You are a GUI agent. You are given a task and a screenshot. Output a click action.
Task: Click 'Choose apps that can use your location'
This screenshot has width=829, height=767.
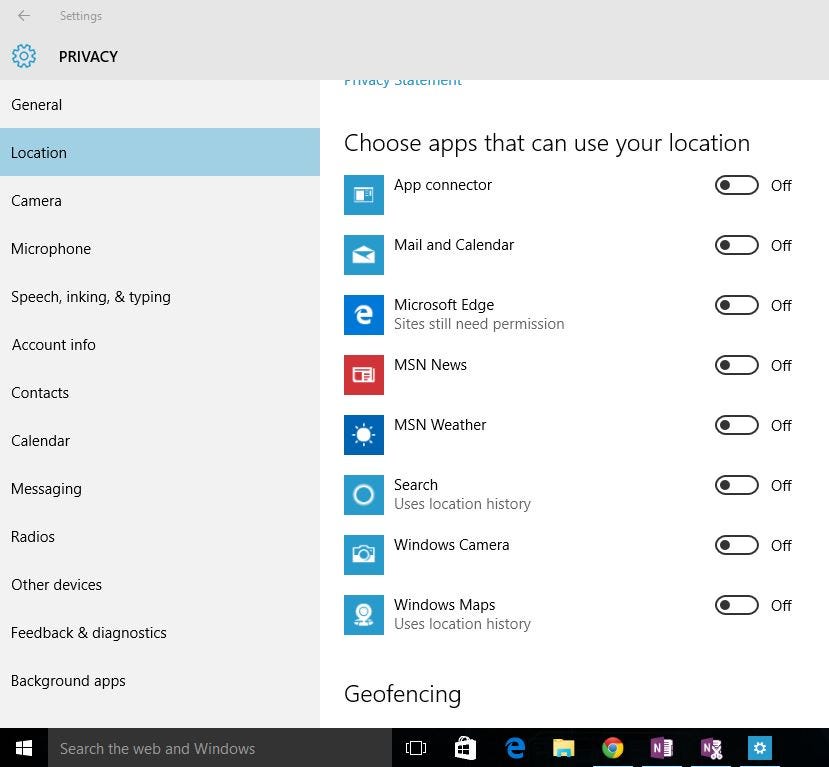click(547, 143)
